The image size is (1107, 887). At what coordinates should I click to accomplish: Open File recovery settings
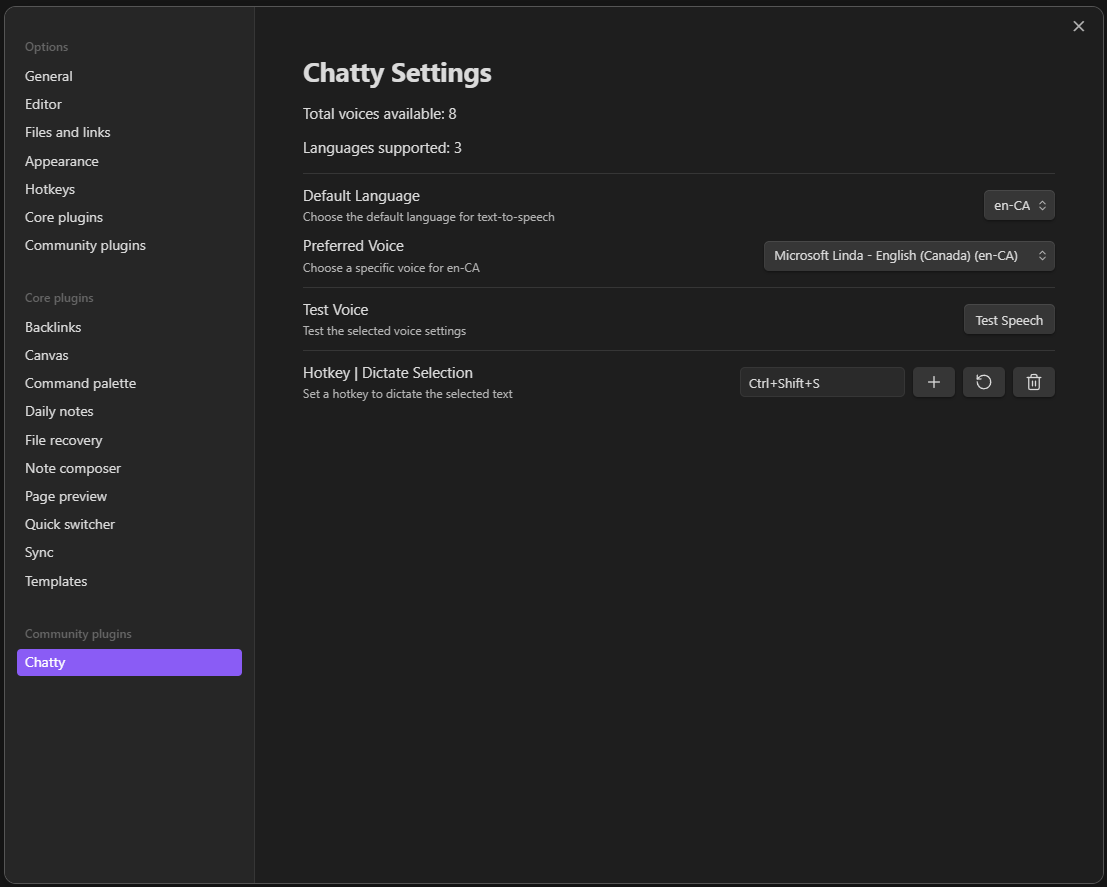click(x=129, y=440)
